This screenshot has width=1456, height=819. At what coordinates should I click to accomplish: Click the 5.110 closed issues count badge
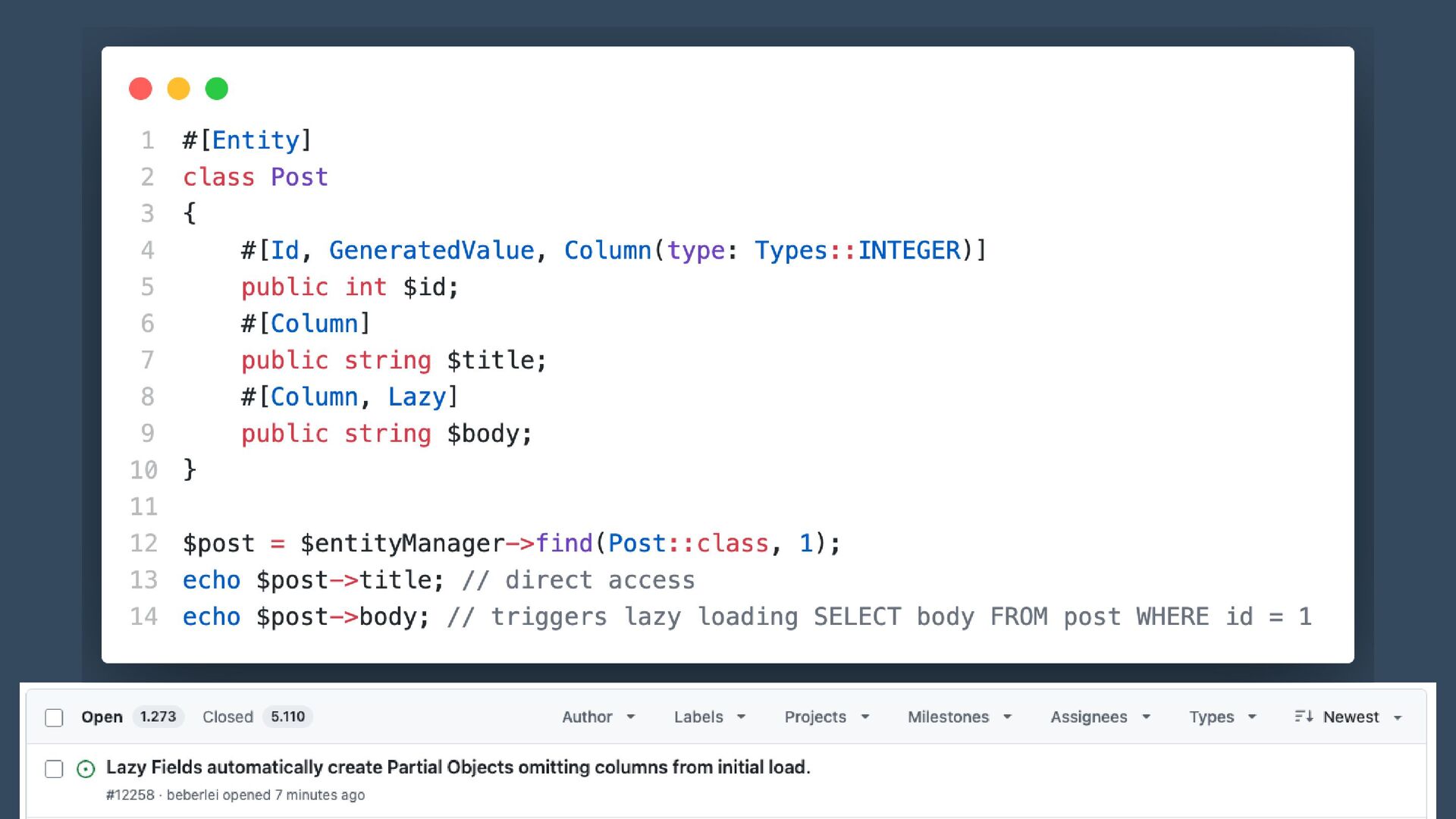[287, 717]
